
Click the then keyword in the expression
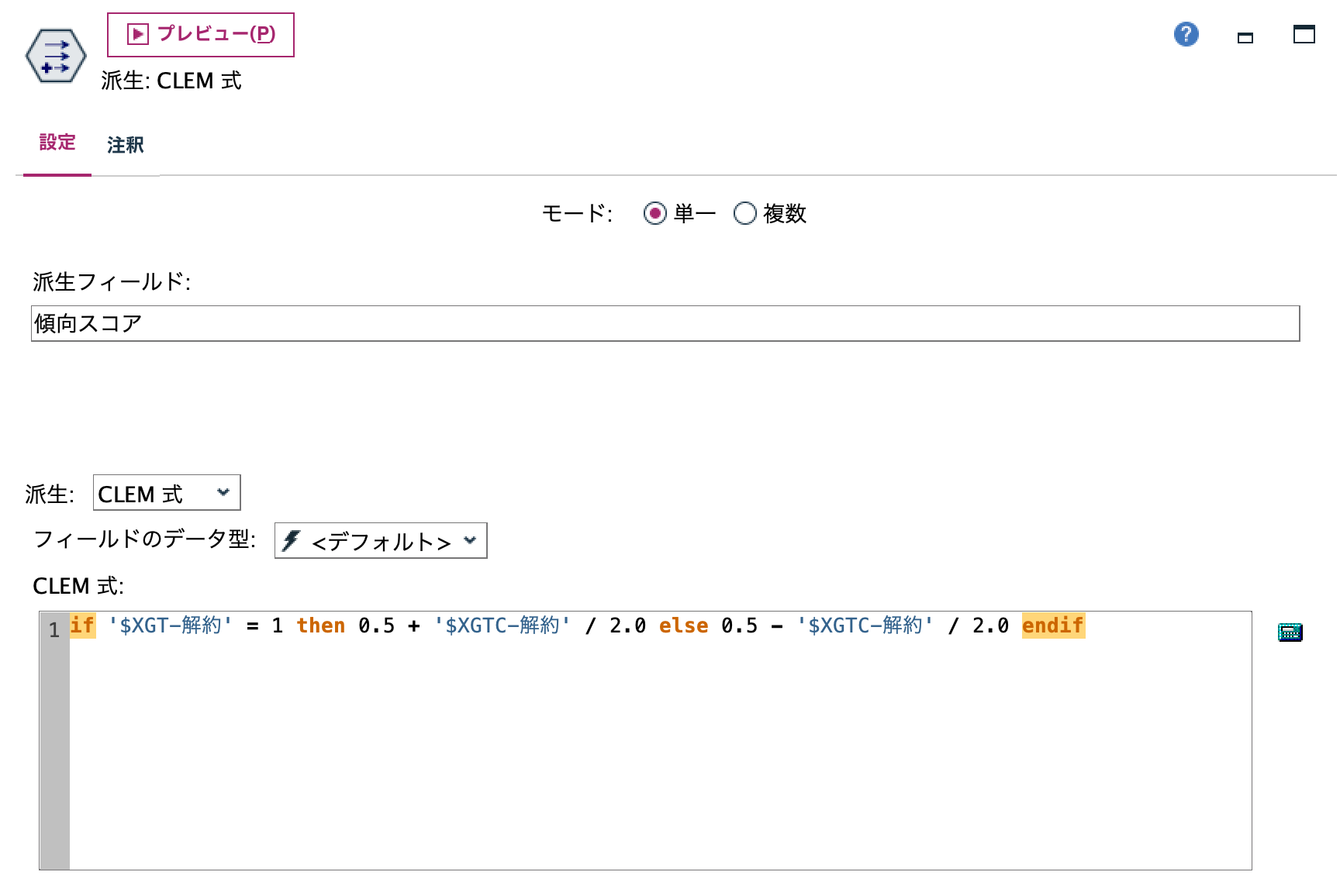coord(321,625)
